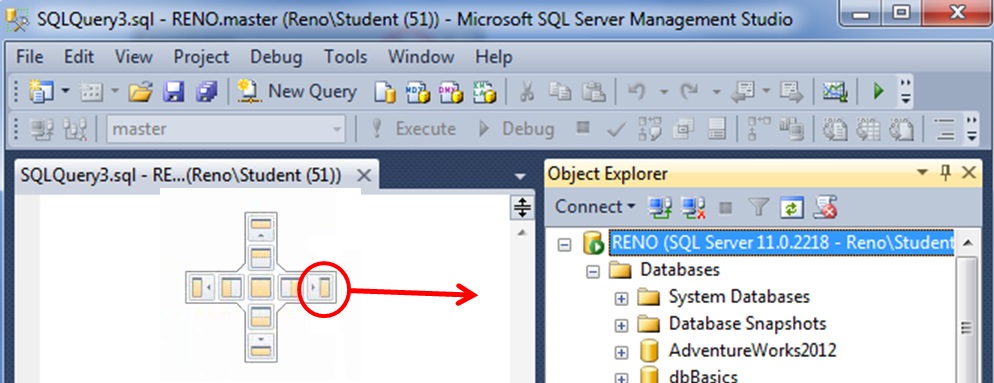The height and width of the screenshot is (383, 994).
Task: Save the query with the floppy disk icon
Action: (x=174, y=93)
